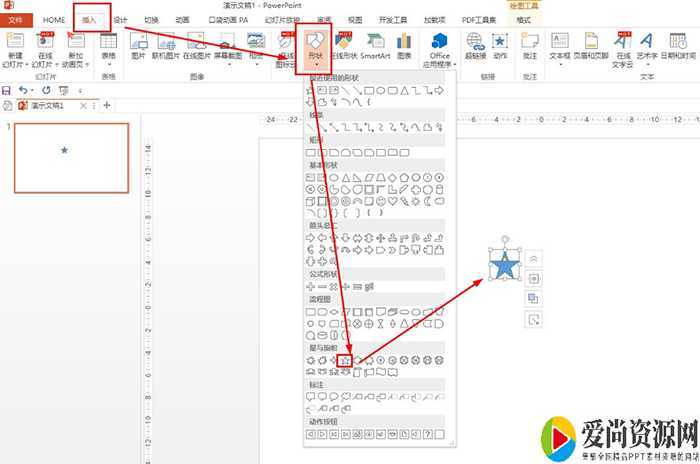Pick the 5-point star in shapes gallery
This screenshot has height=464, width=700.
343,359
